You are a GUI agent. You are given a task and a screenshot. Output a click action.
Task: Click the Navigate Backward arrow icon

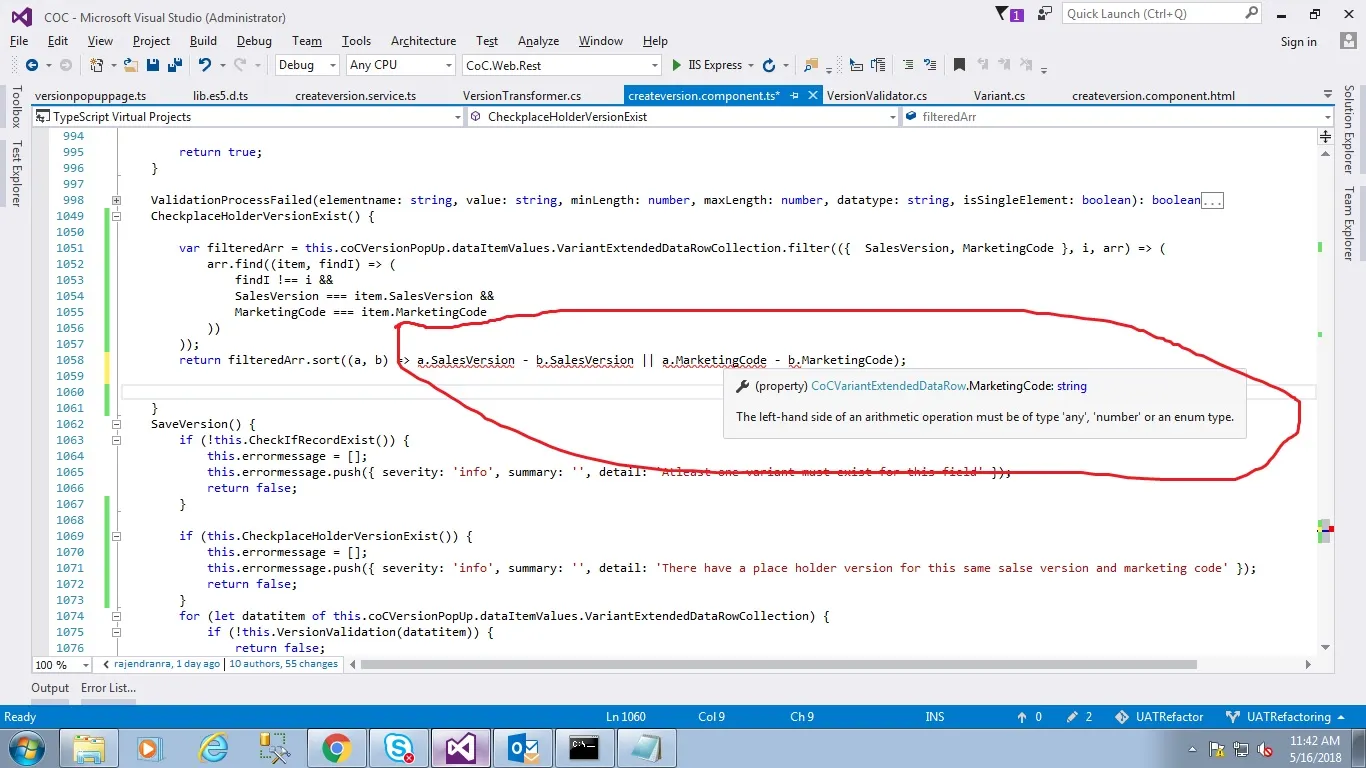[x=32, y=65]
